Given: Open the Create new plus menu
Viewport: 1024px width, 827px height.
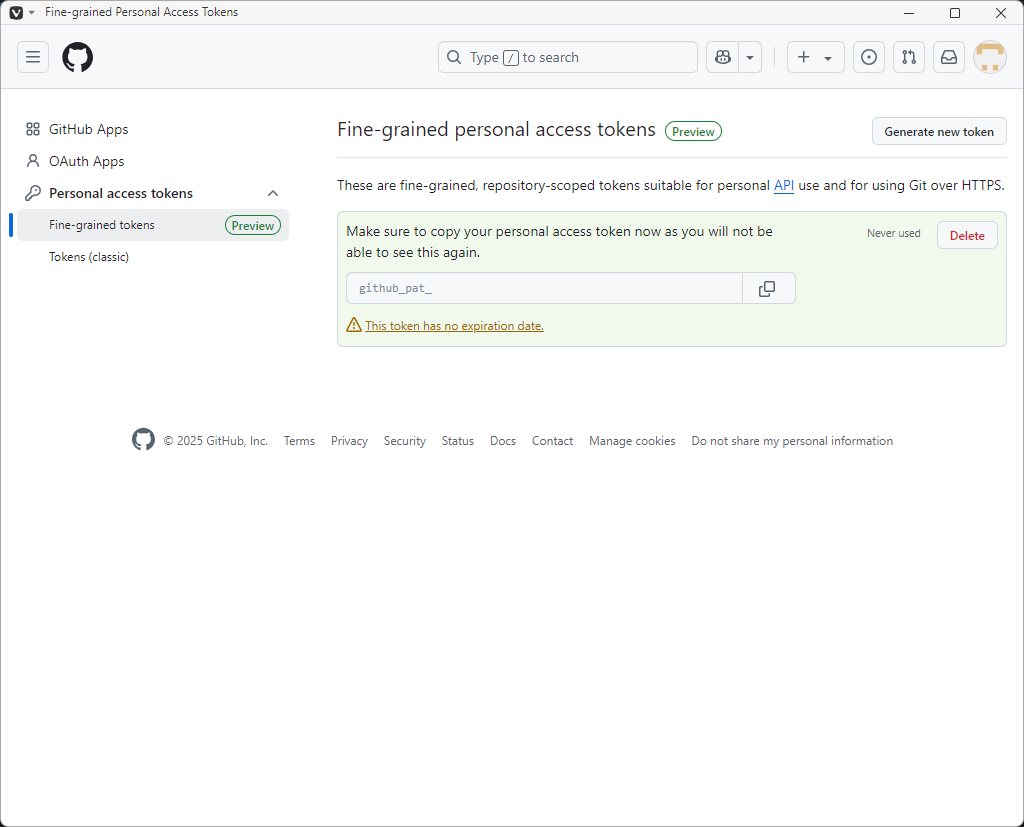Looking at the screenshot, I should tap(815, 57).
